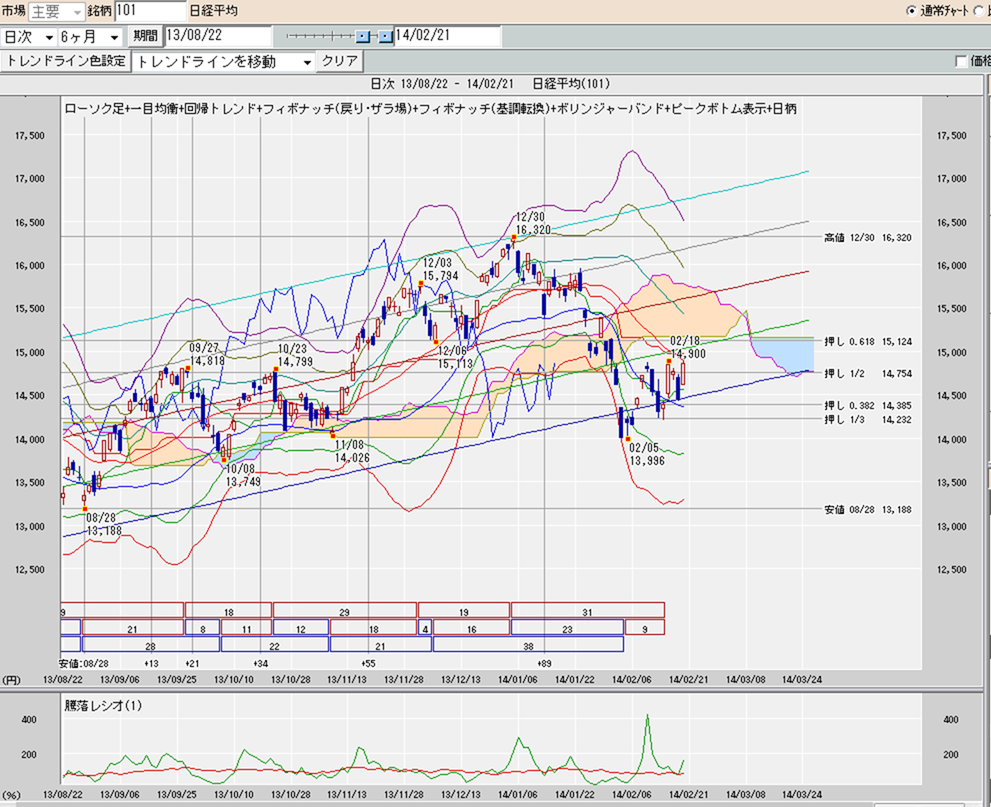Click the クリア button
The height and width of the screenshot is (807, 991).
pos(340,61)
